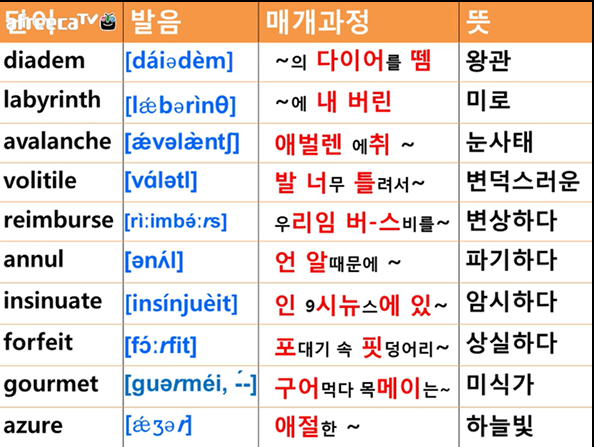594x447 pixels.
Task: Click the word insinuate
Action: click(x=53, y=301)
